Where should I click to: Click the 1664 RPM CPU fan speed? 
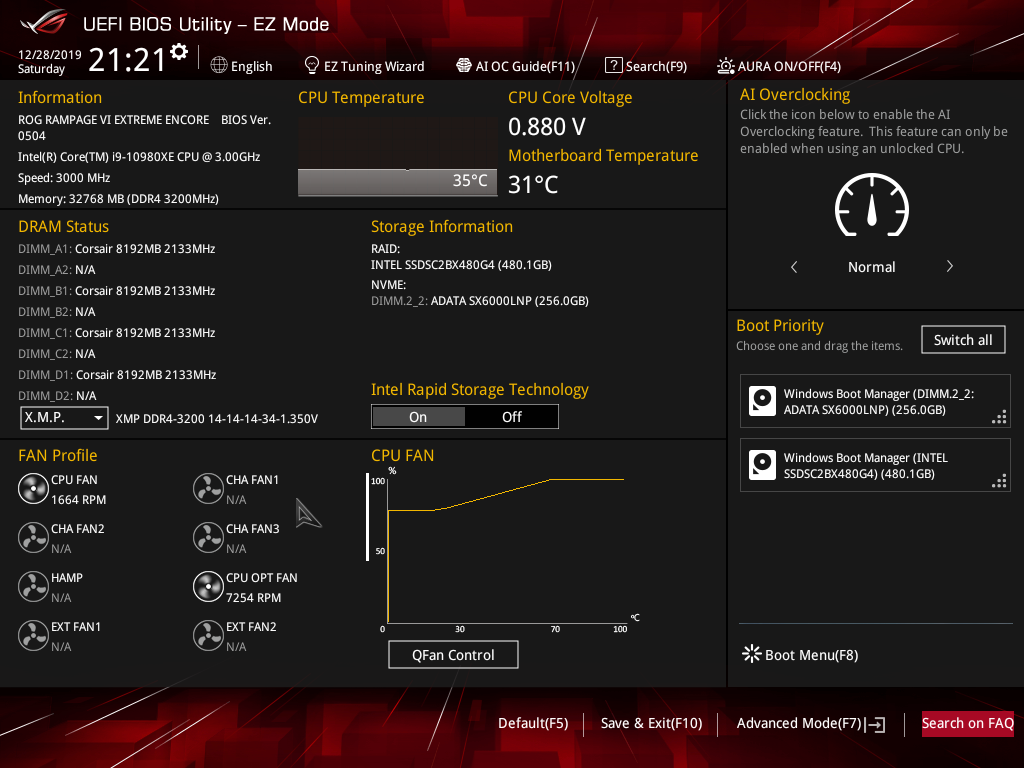(x=78, y=500)
